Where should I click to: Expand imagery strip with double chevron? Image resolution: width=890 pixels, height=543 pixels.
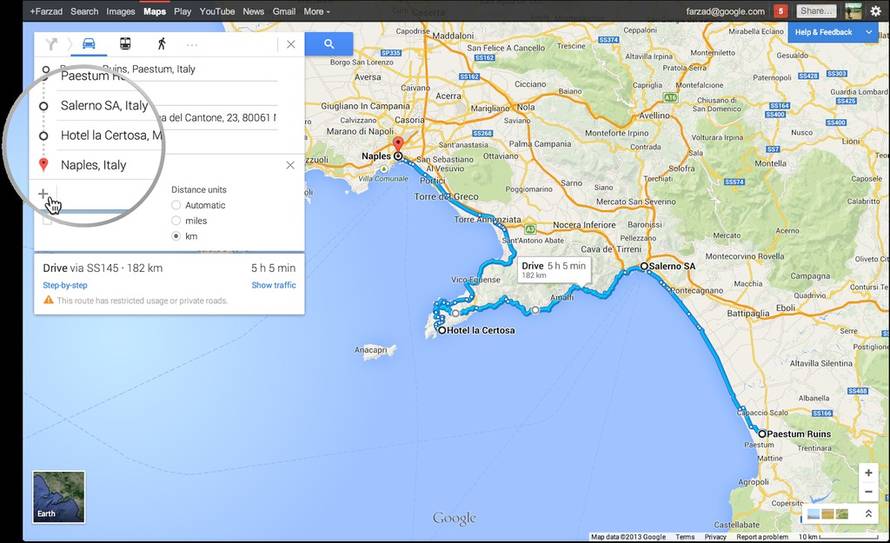868,513
